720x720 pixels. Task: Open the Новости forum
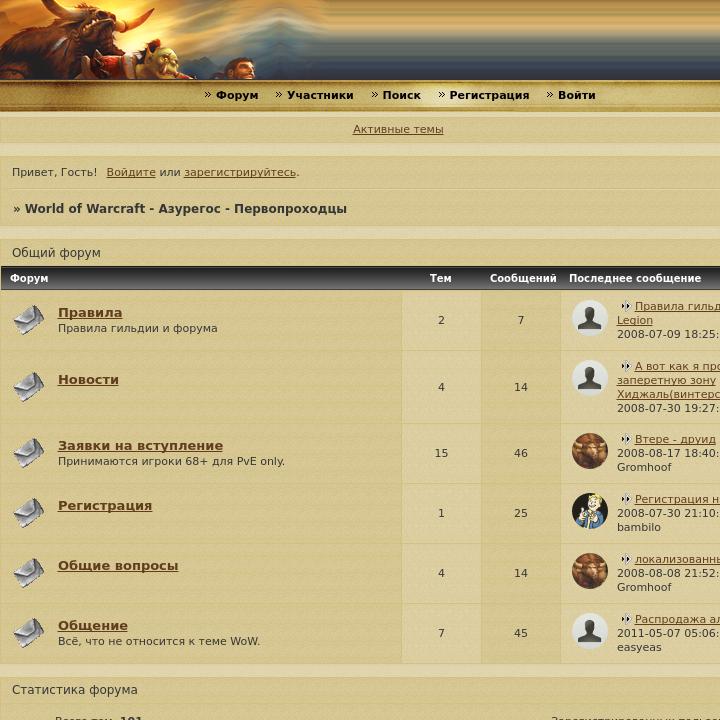[x=88, y=380]
